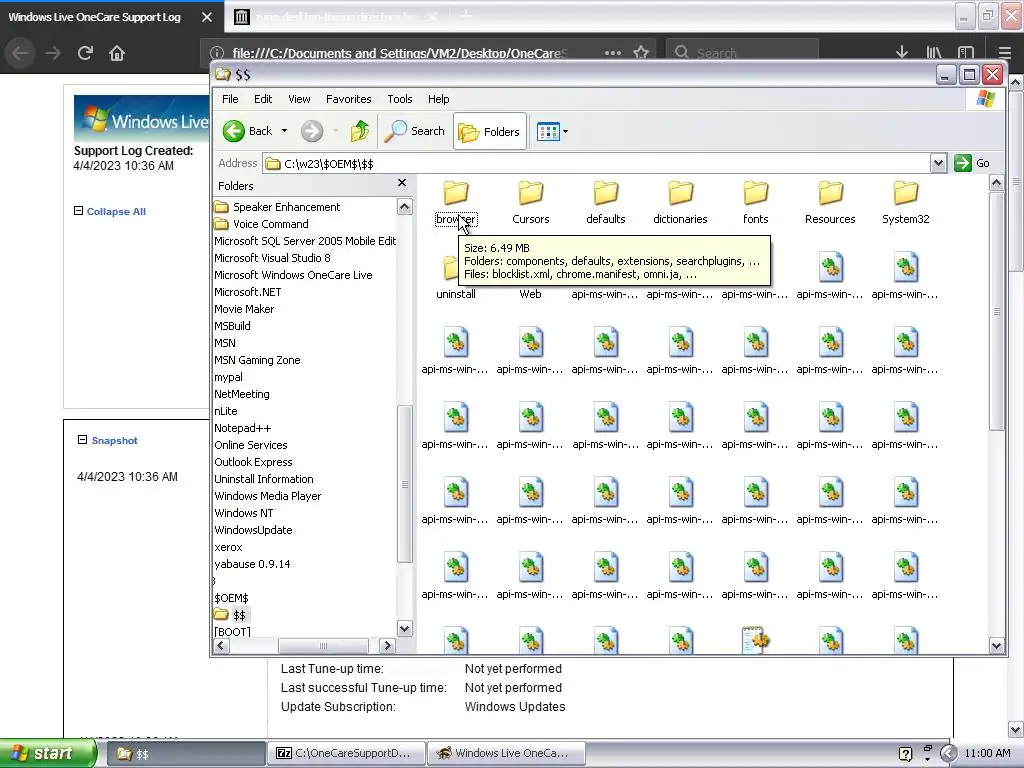This screenshot has width=1024, height=768.
Task: Select yabause 0.9.14 tree item
Action: point(252,564)
